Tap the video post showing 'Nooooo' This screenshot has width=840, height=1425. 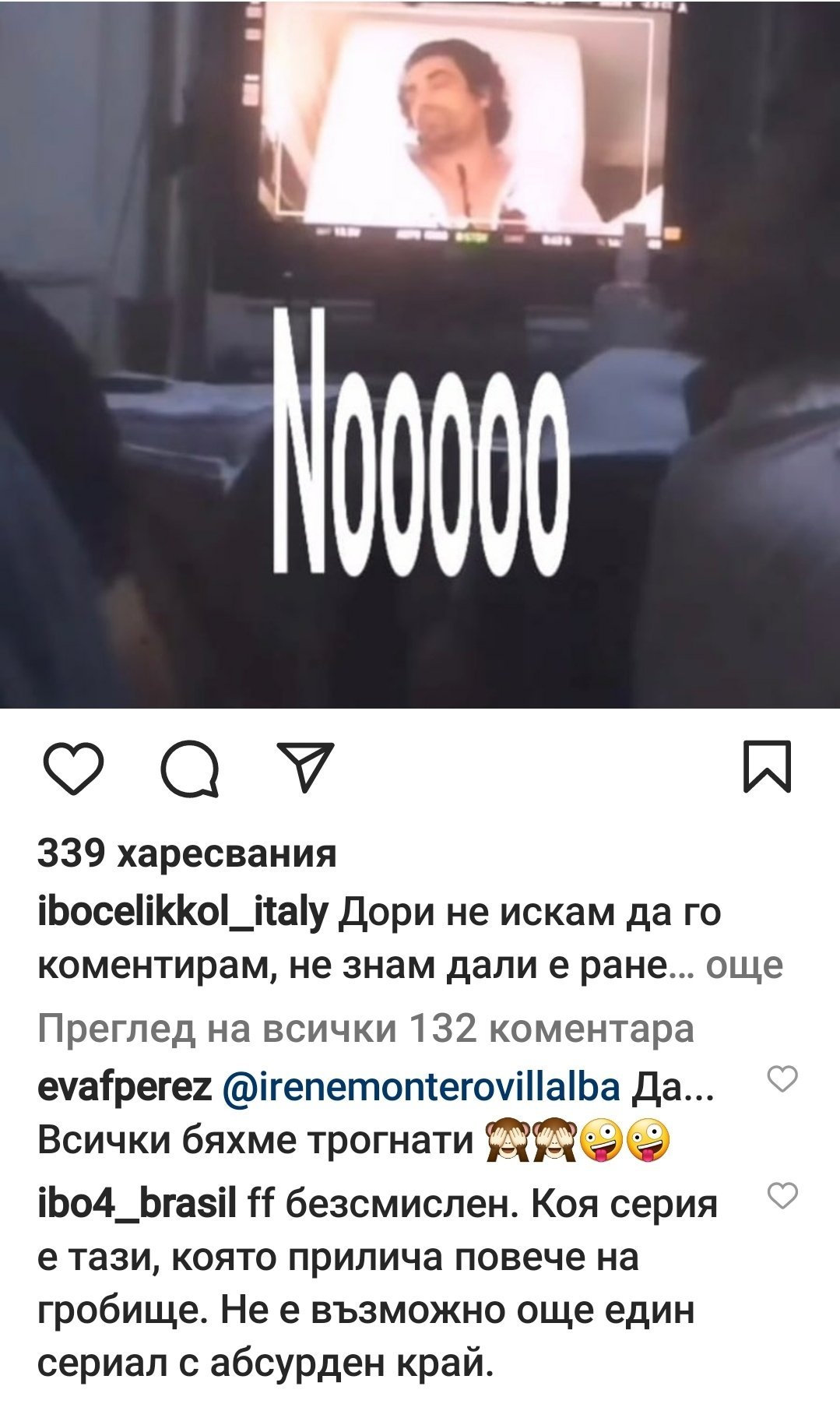420,354
